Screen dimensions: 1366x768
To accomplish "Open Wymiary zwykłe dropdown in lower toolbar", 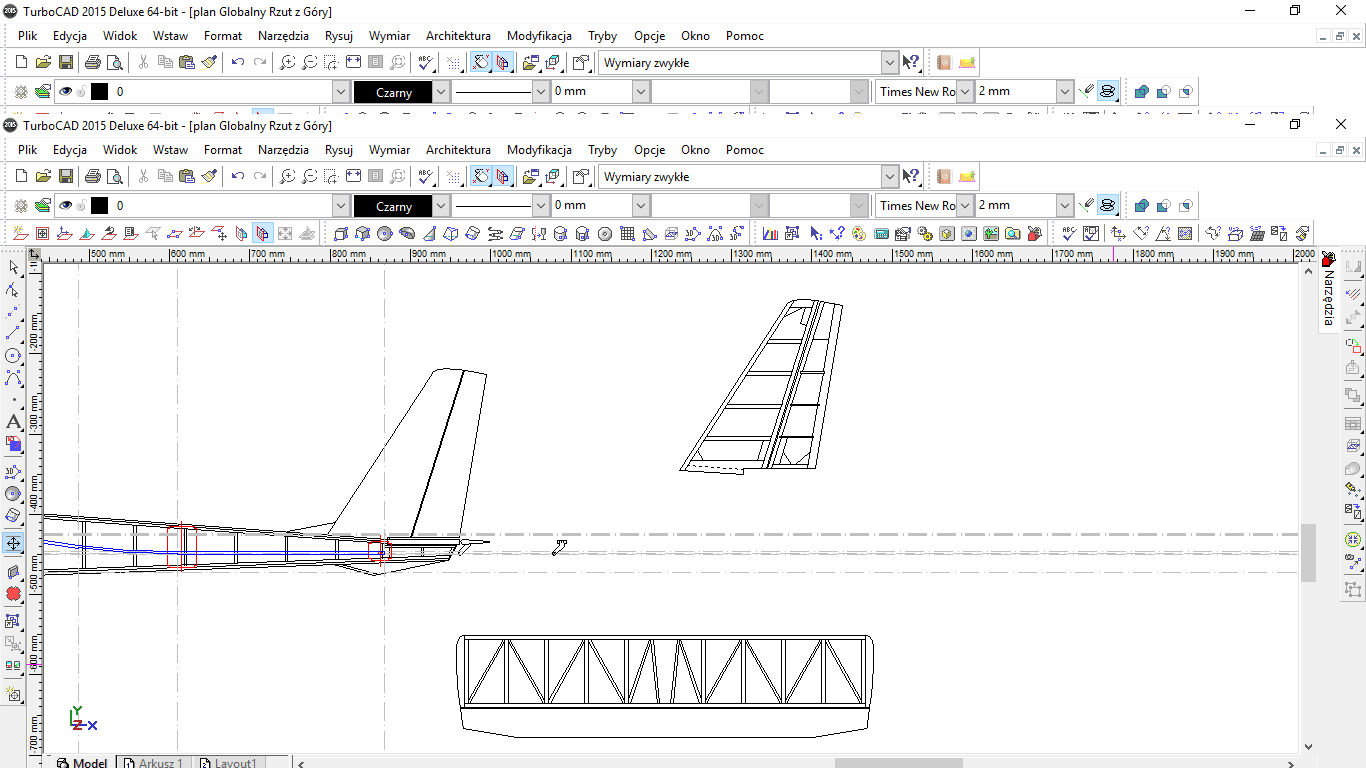I will click(890, 177).
